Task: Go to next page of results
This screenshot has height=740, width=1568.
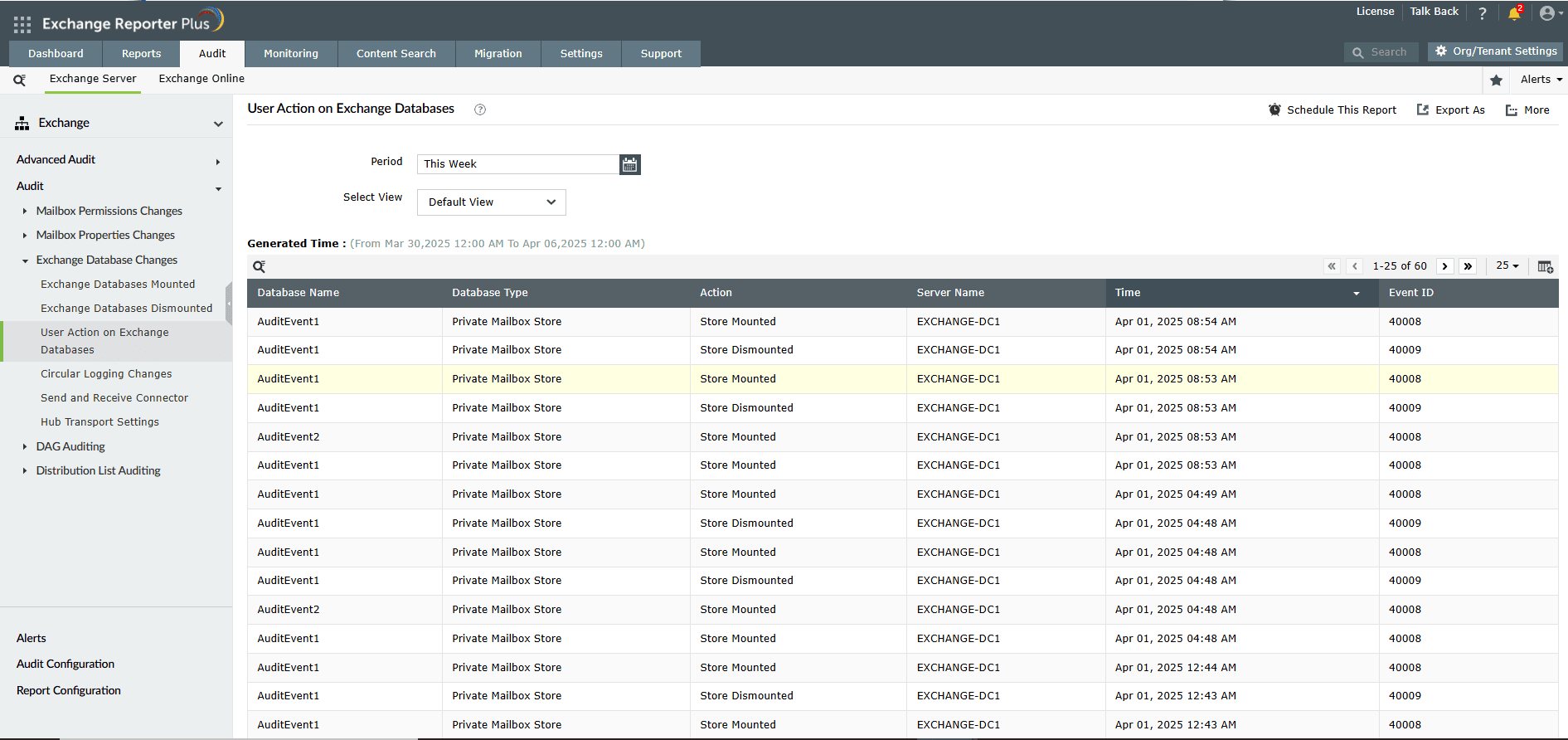Action: coord(1445,266)
